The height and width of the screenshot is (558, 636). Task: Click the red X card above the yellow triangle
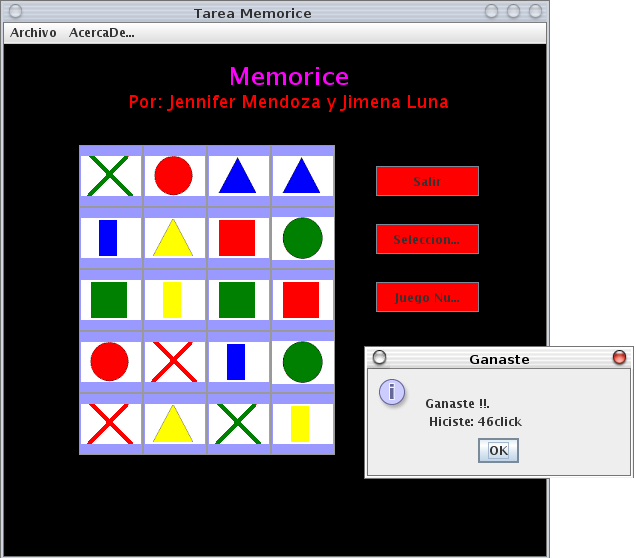click(175, 362)
